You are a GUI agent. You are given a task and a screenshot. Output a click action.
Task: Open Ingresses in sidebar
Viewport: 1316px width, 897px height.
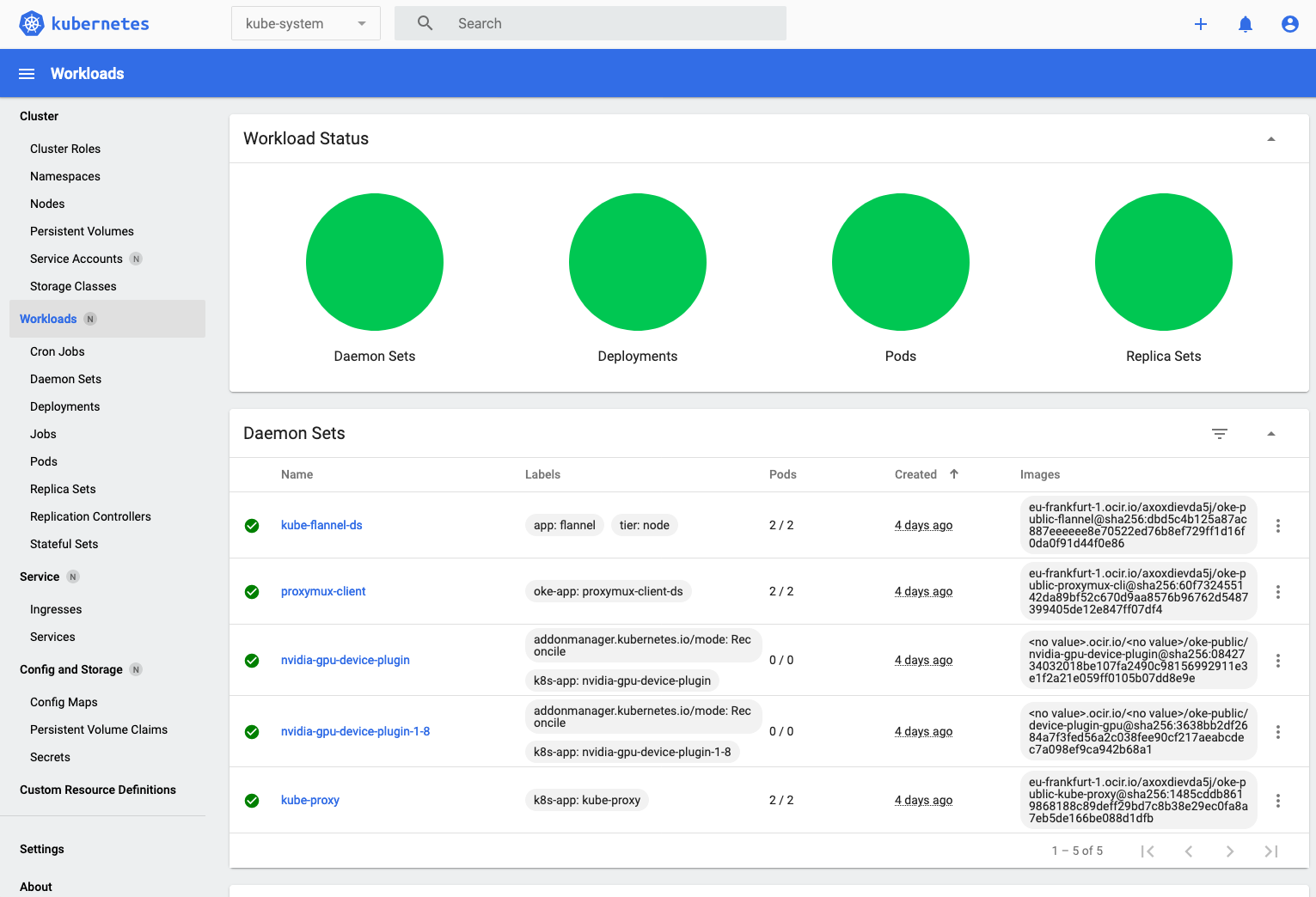pos(56,609)
